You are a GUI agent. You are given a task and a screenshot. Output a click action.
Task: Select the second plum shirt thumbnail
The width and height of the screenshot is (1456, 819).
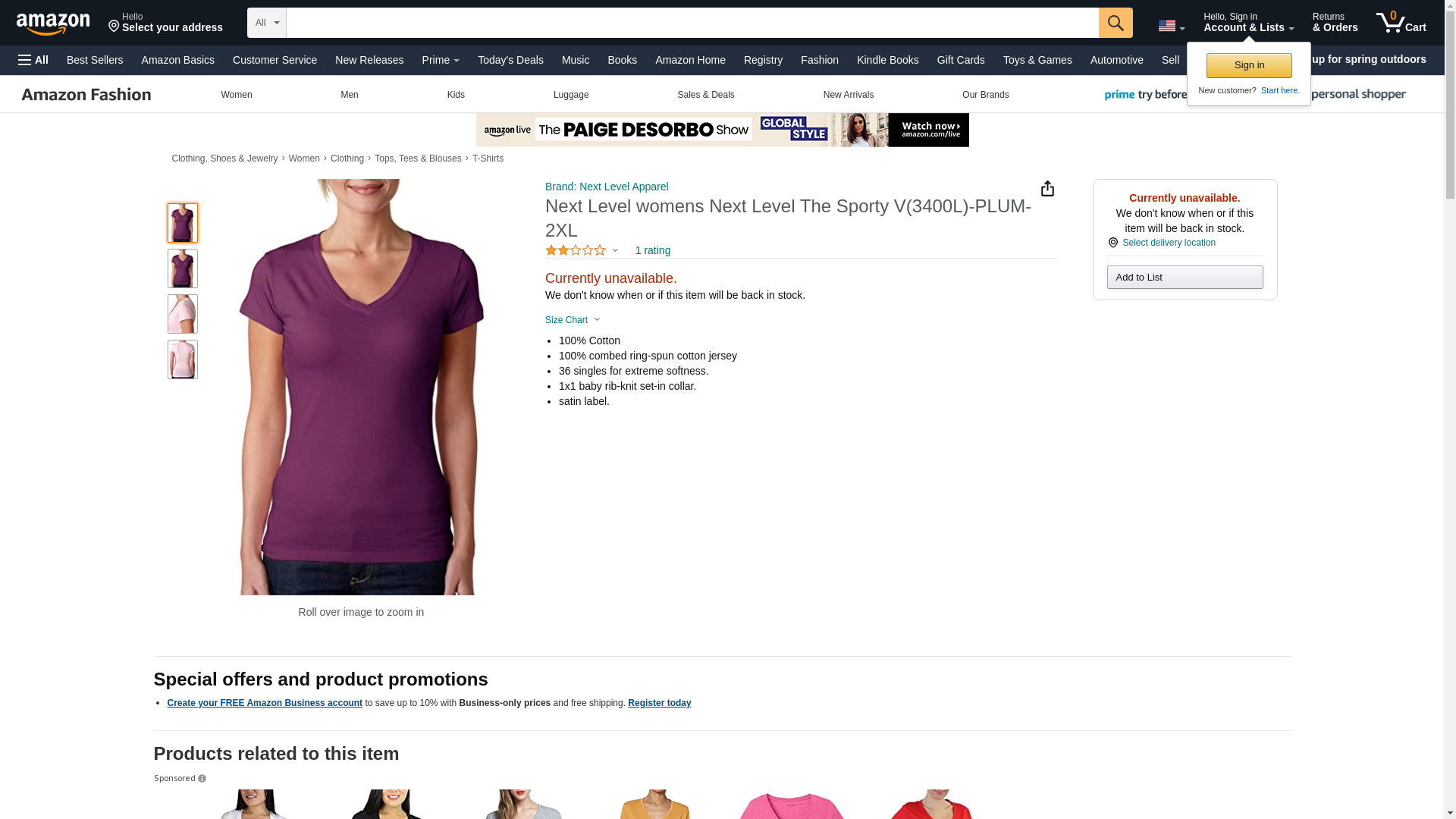183,268
